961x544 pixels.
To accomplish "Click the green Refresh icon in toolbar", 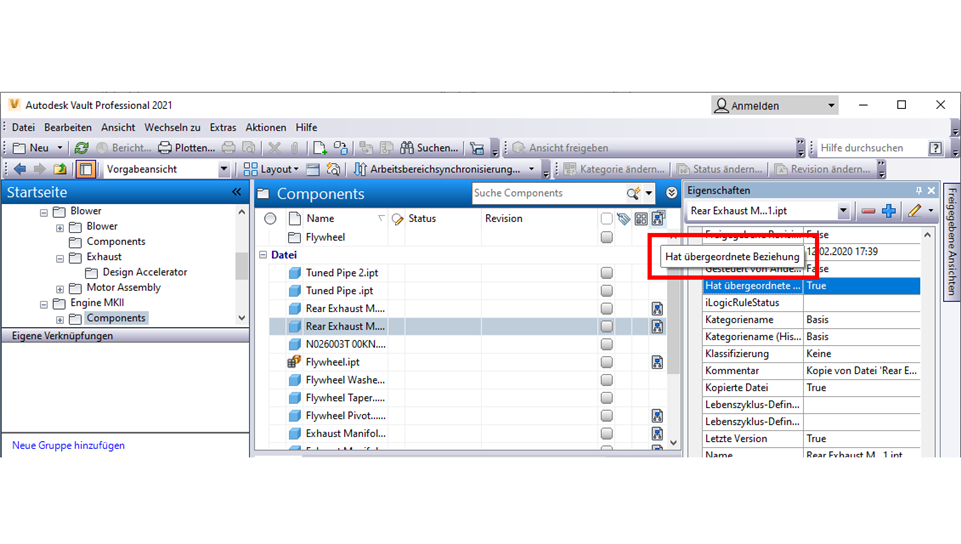I will coord(82,148).
